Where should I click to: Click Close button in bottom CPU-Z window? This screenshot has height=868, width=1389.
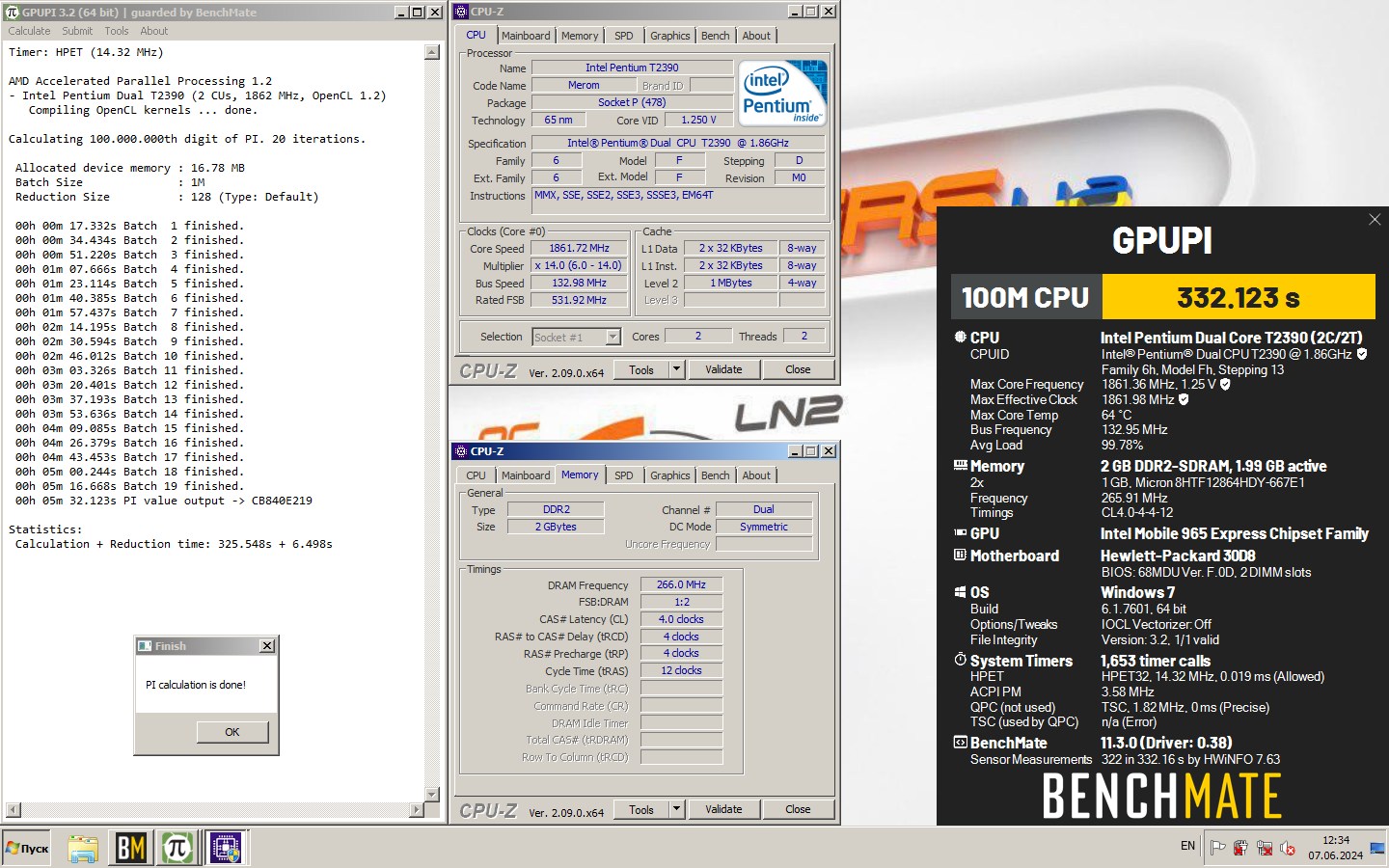pyautogui.click(x=798, y=809)
